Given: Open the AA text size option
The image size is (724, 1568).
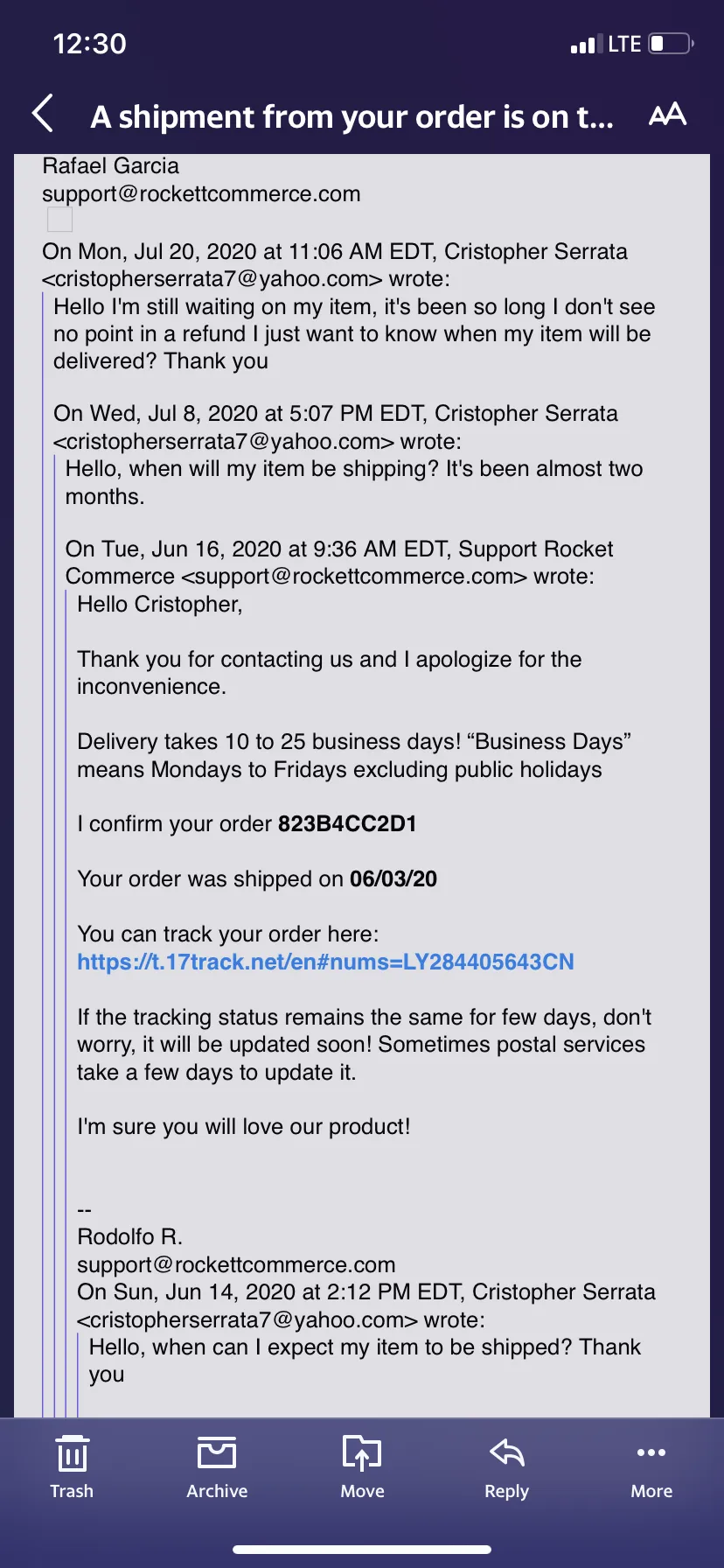Looking at the screenshot, I should click(x=667, y=115).
